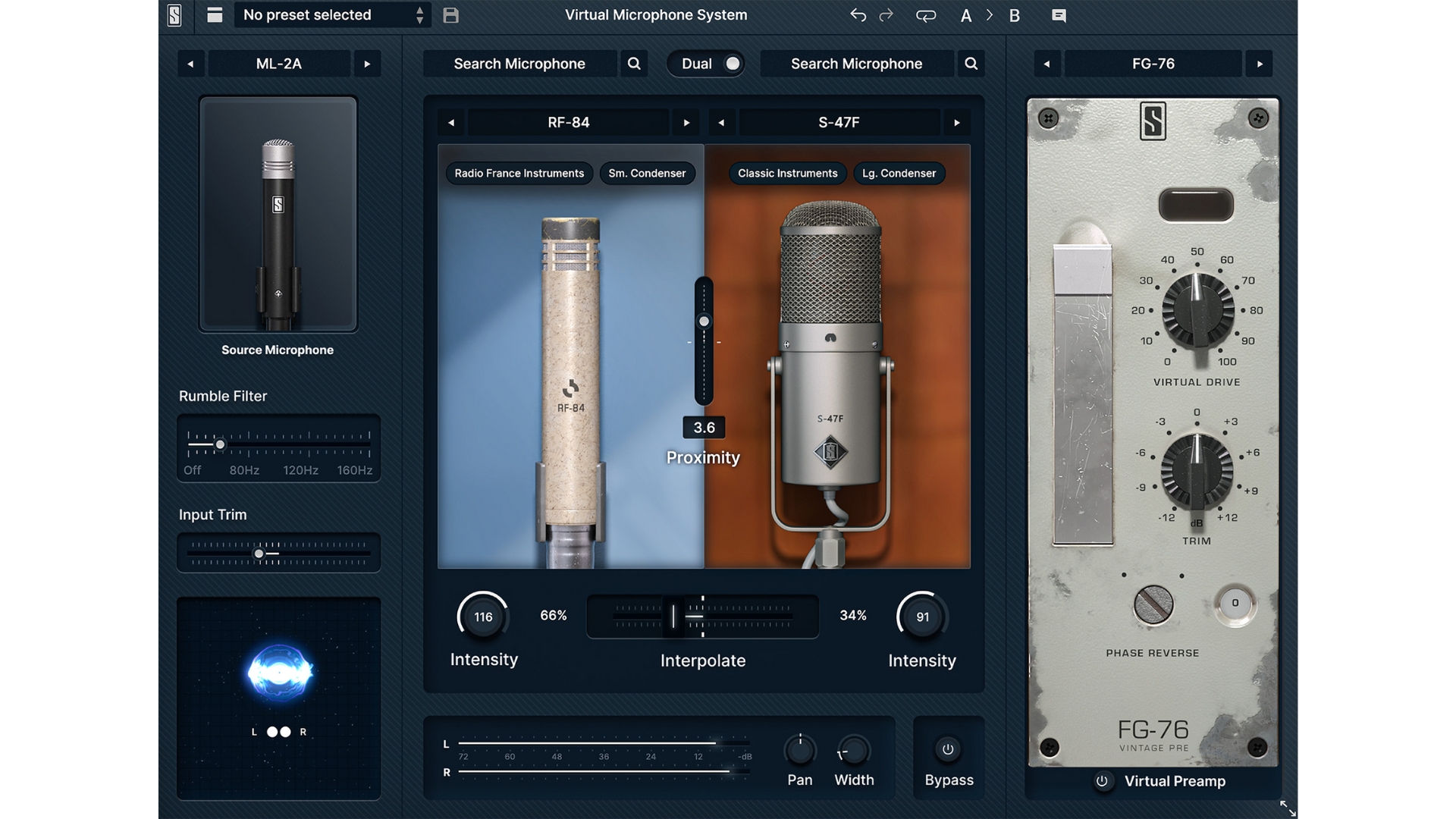Toggle the Dual microphone mode switch
The image size is (1456, 819).
pos(731,64)
